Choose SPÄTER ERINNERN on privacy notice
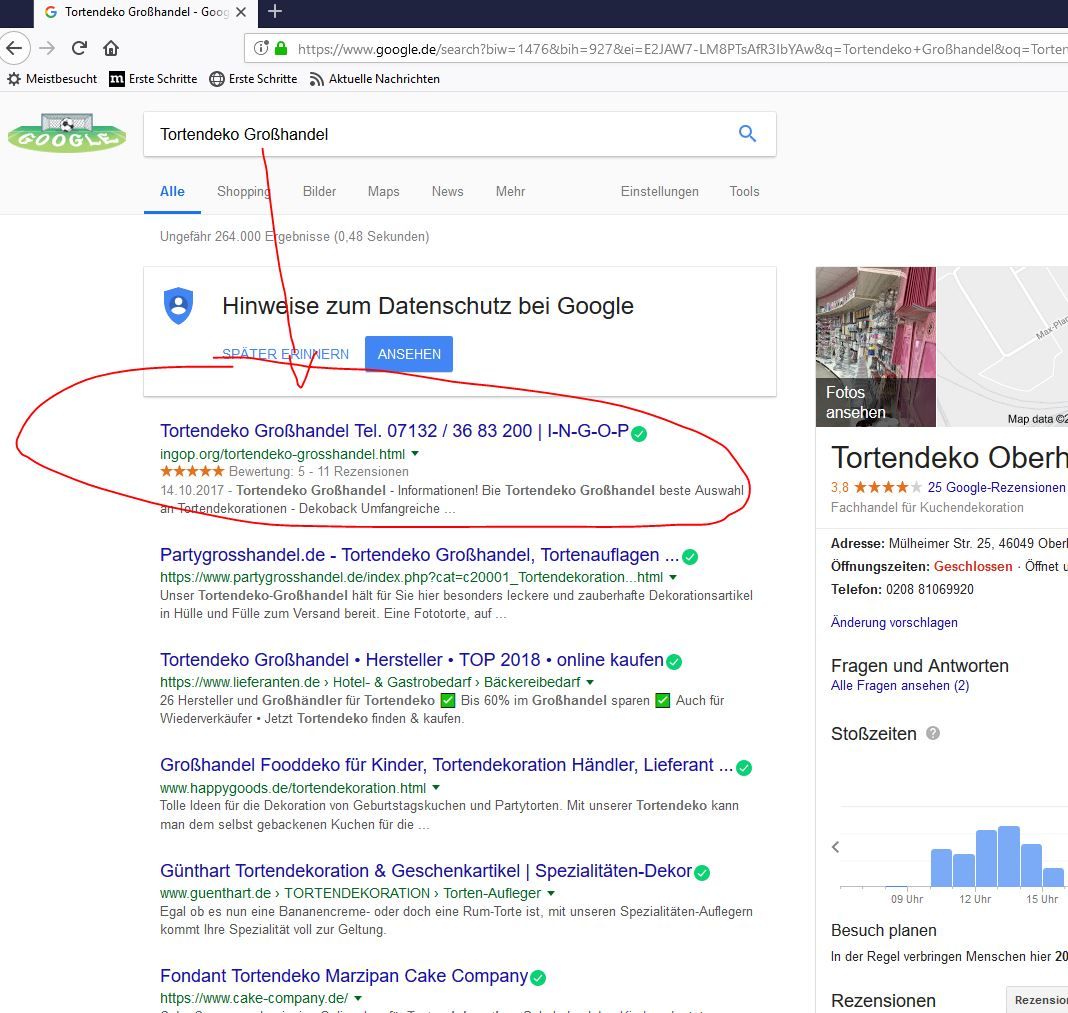Viewport: 1068px width, 1013px height. (x=285, y=354)
